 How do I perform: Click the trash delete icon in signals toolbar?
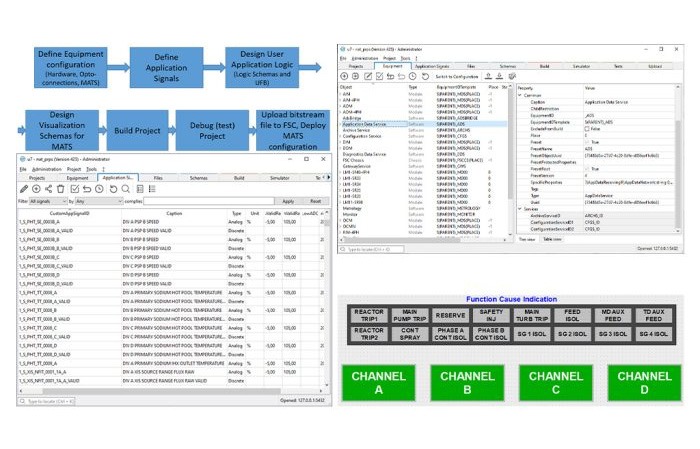(x=60, y=188)
